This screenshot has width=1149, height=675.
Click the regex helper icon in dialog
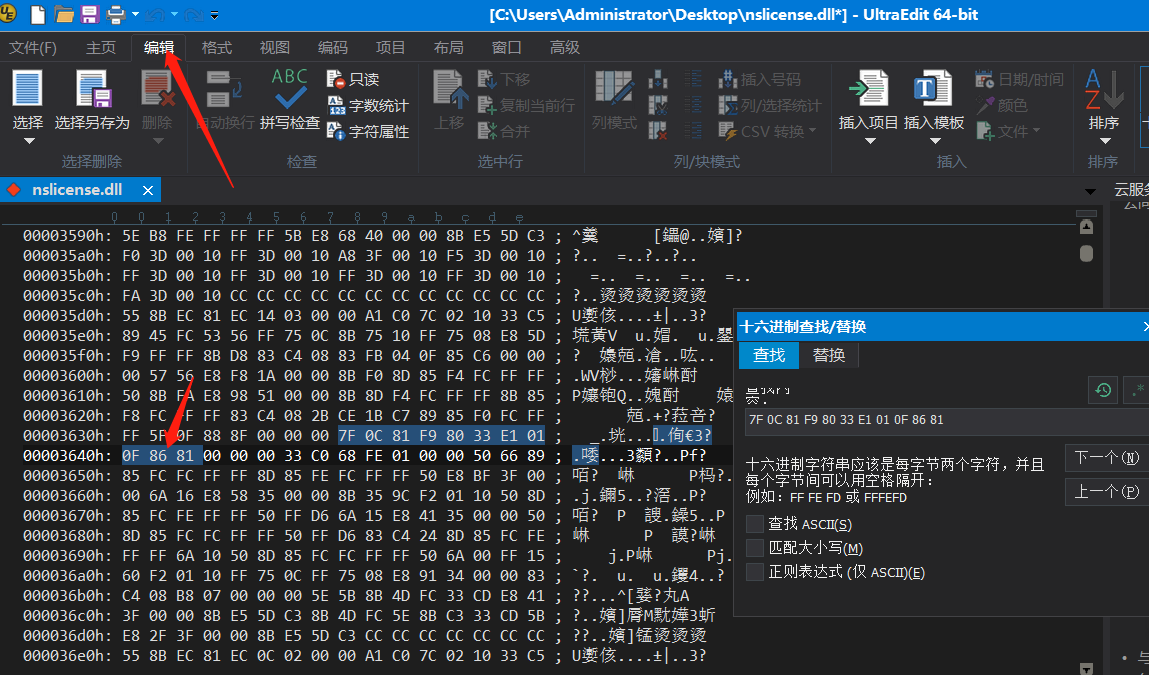click(x=1135, y=390)
